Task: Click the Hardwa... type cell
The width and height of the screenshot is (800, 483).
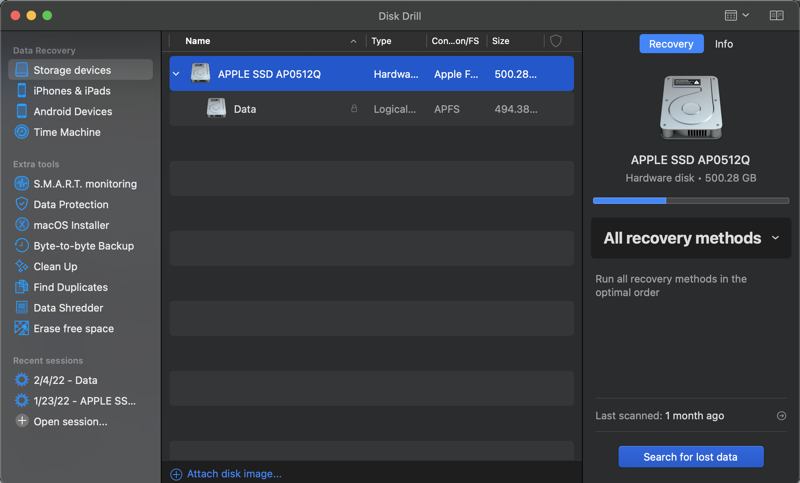Action: pos(395,74)
